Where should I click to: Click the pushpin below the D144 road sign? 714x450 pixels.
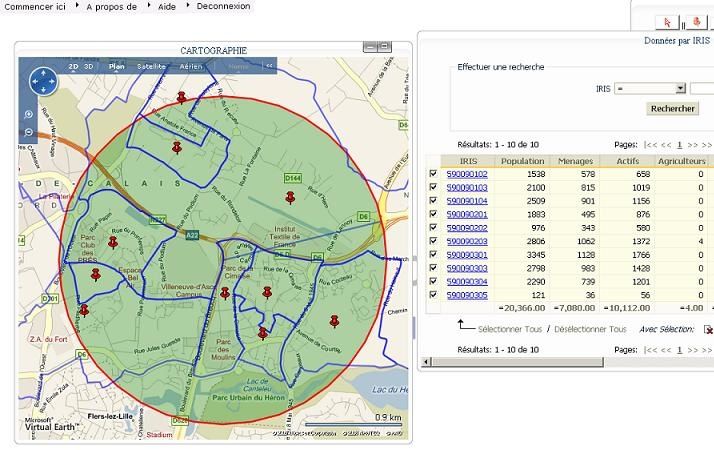coord(290,198)
